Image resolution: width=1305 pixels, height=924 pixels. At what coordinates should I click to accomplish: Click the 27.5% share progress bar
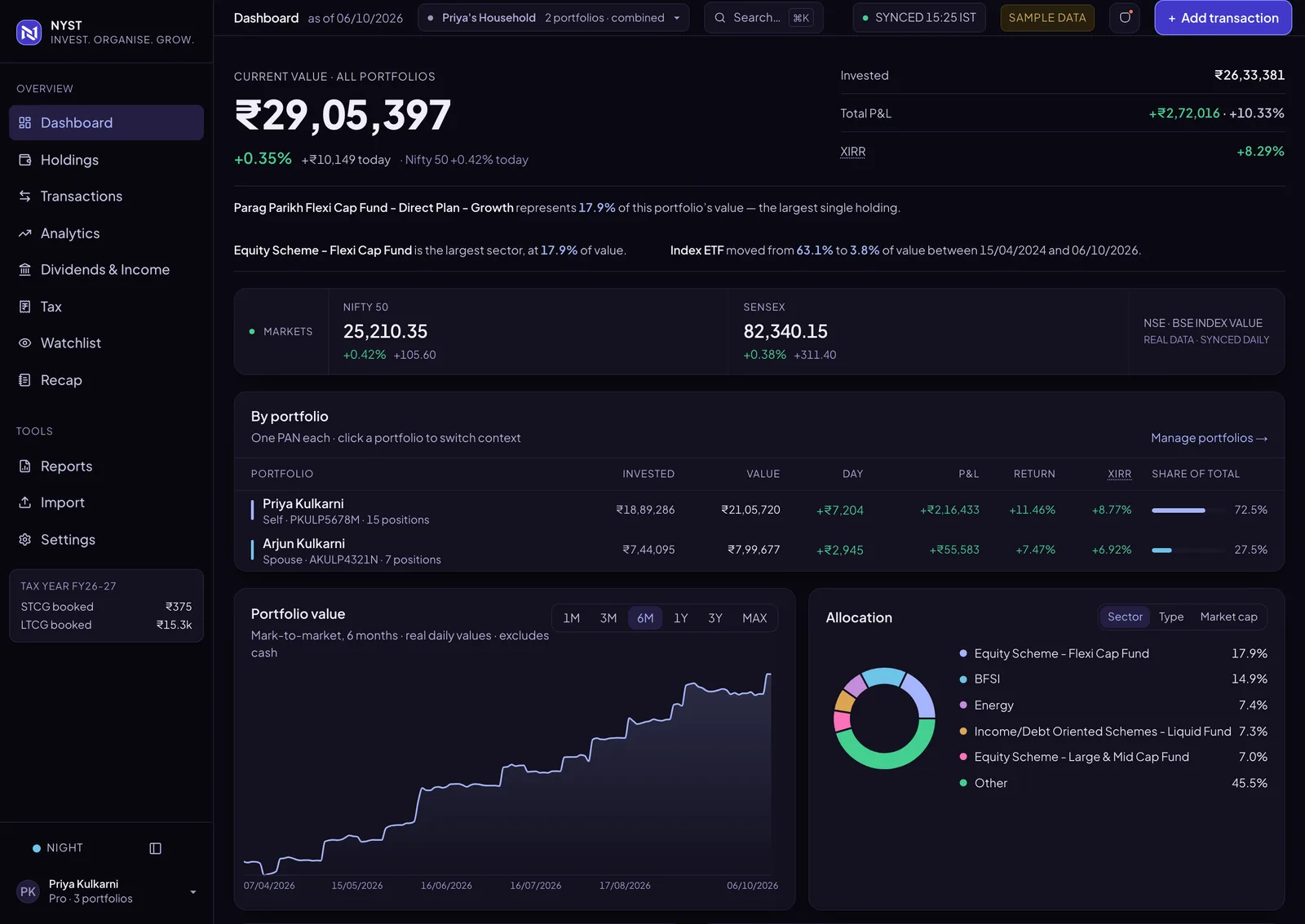[1188, 550]
